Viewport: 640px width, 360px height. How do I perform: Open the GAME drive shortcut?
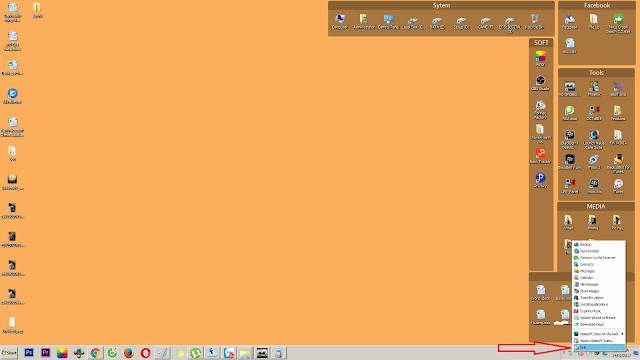pos(485,22)
